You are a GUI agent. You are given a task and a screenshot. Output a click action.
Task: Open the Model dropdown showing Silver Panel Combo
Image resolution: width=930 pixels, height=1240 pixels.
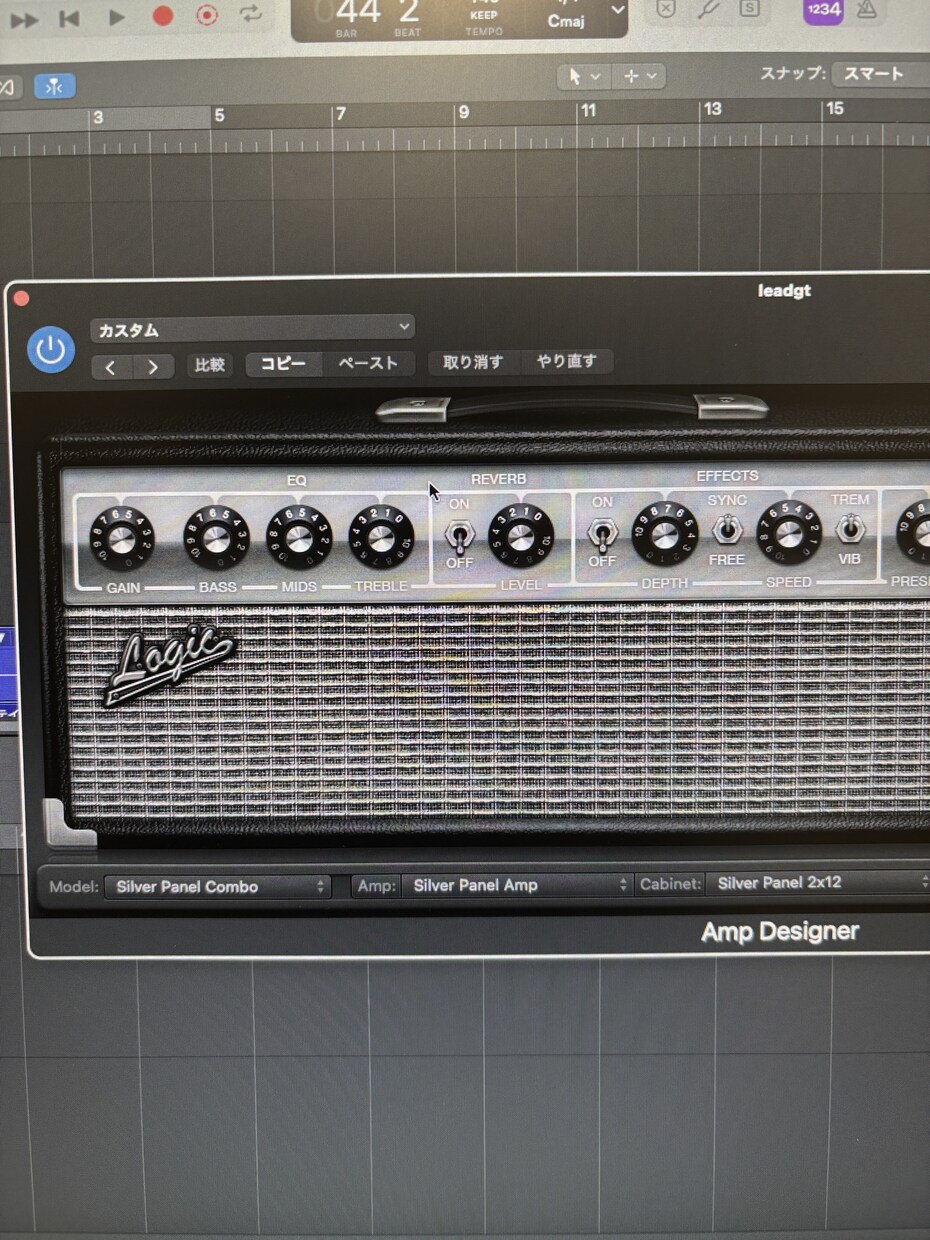point(216,886)
